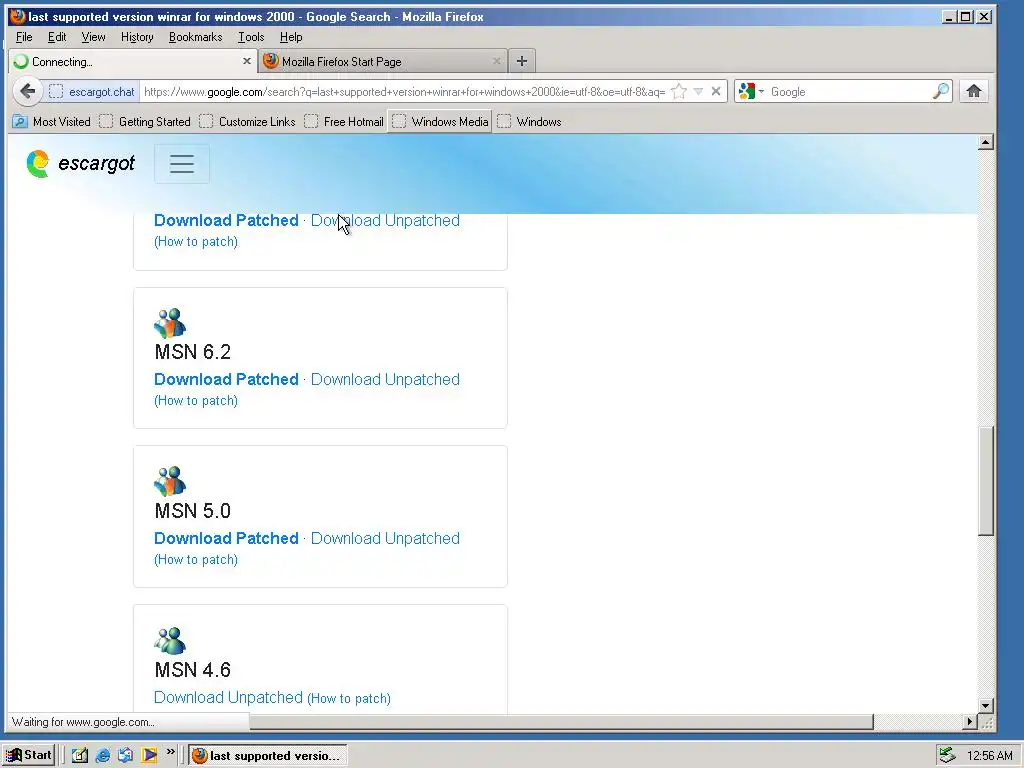Click the Google search input box

848,91
